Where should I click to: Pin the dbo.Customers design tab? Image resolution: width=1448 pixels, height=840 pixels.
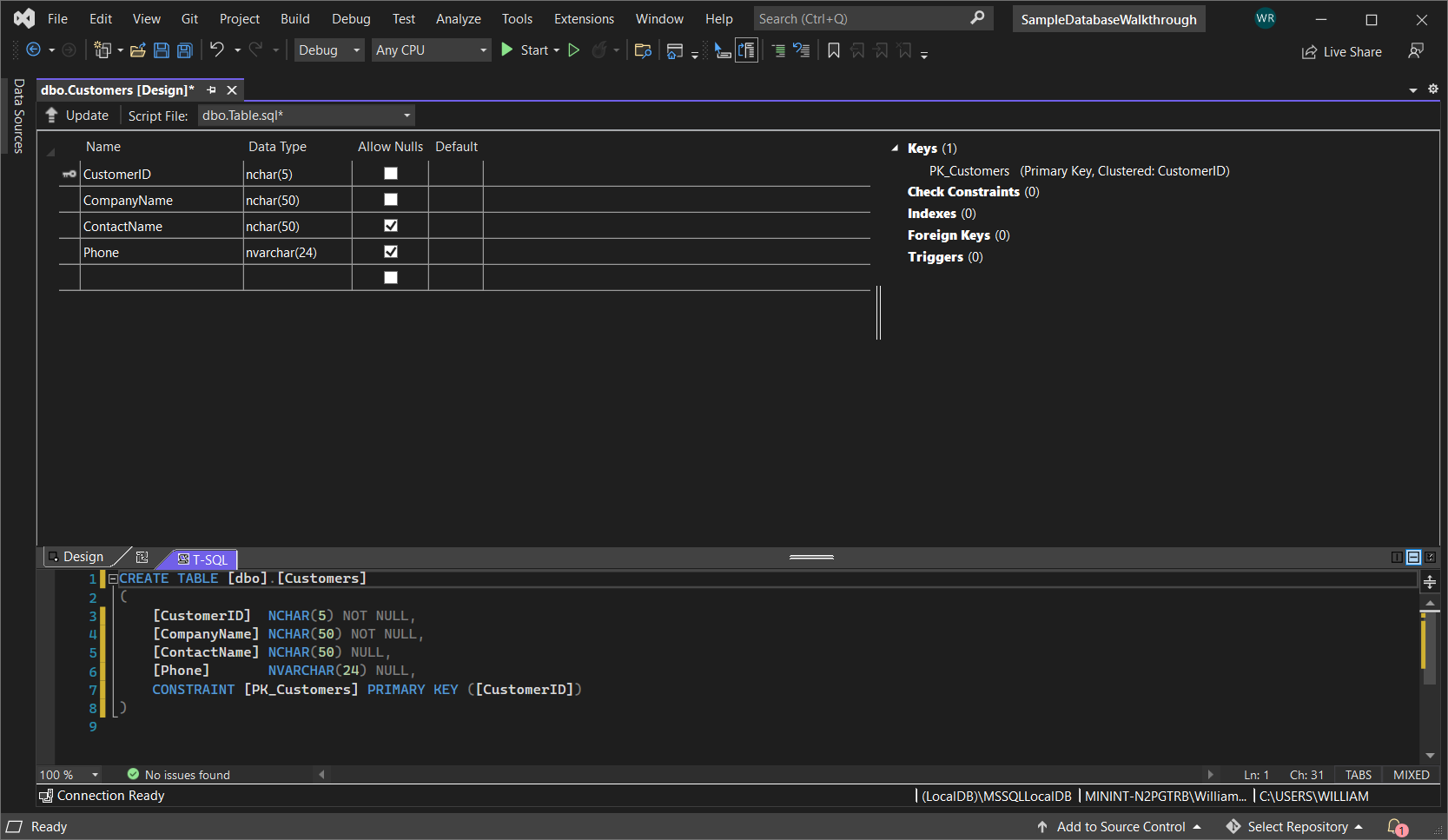[211, 90]
